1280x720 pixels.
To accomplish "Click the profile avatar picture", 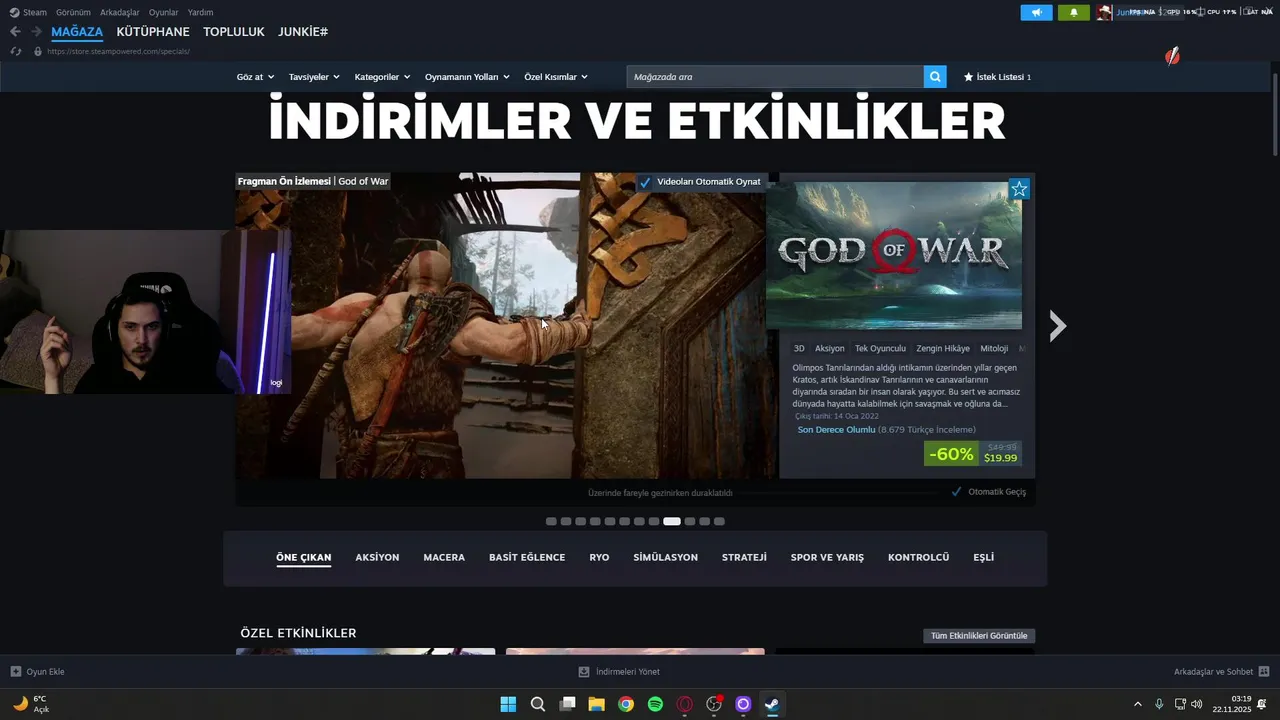I will 1104,12.
